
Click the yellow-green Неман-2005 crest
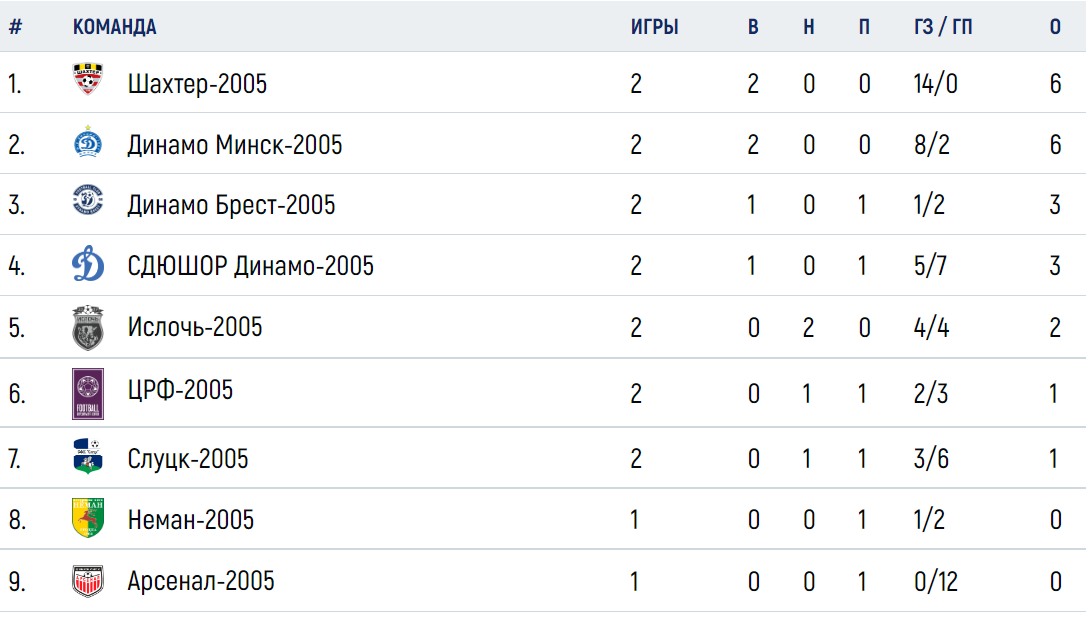click(x=88, y=517)
